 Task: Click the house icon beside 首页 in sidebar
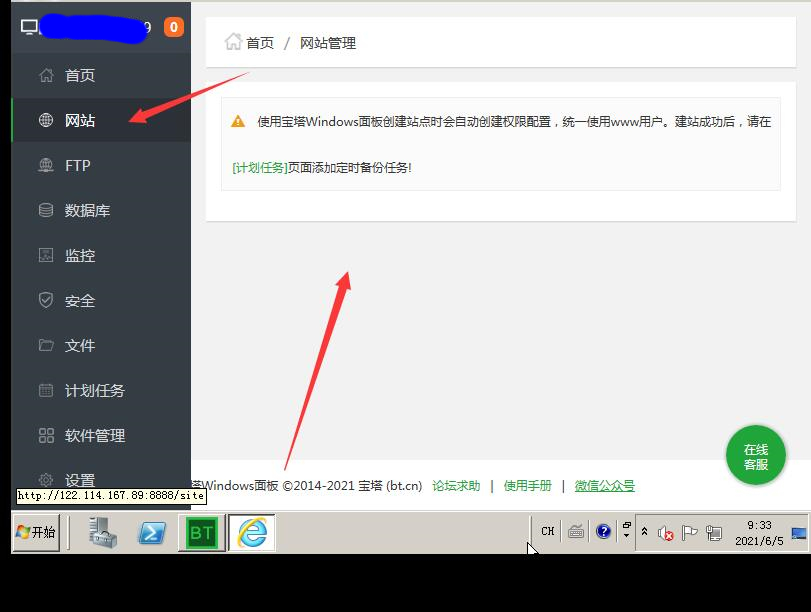pyautogui.click(x=46, y=76)
